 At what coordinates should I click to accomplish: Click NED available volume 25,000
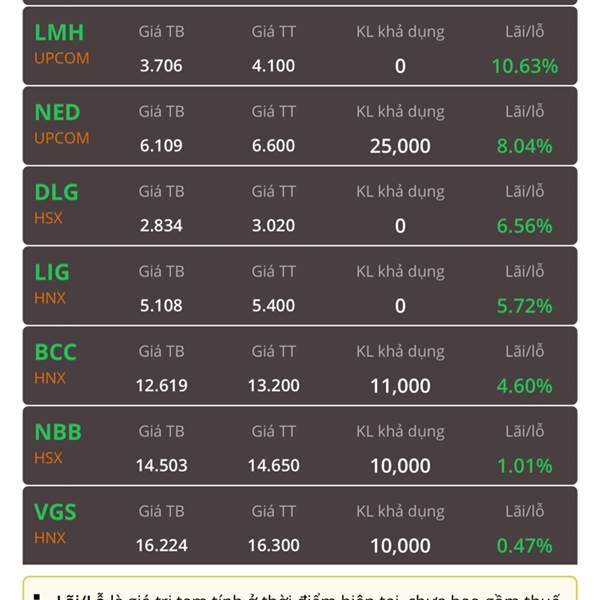click(400, 146)
